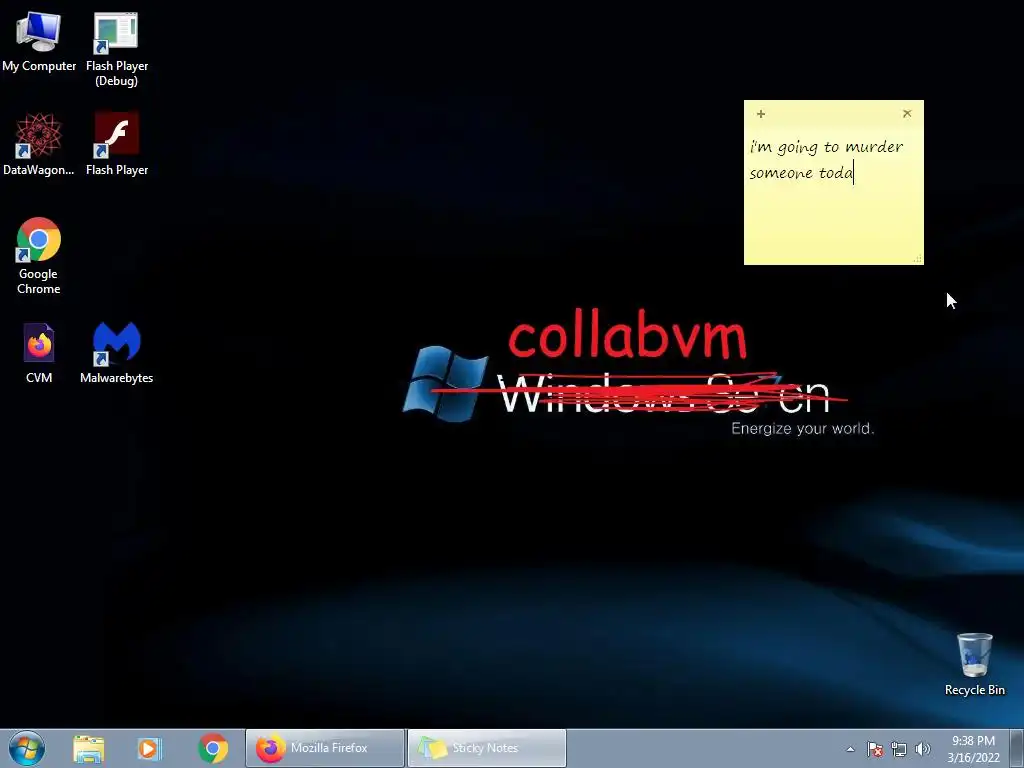
Task: Open the pinned Chrome taskbar icon
Action: click(x=213, y=748)
